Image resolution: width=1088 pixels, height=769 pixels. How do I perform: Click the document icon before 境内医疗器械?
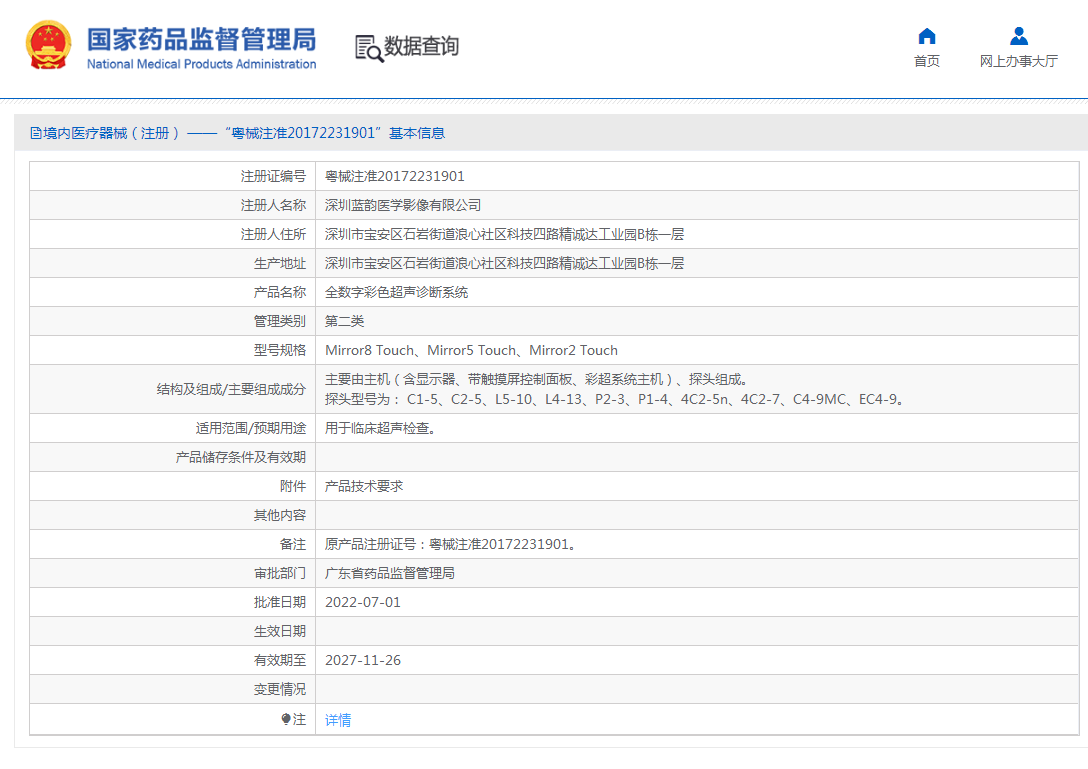tap(35, 133)
